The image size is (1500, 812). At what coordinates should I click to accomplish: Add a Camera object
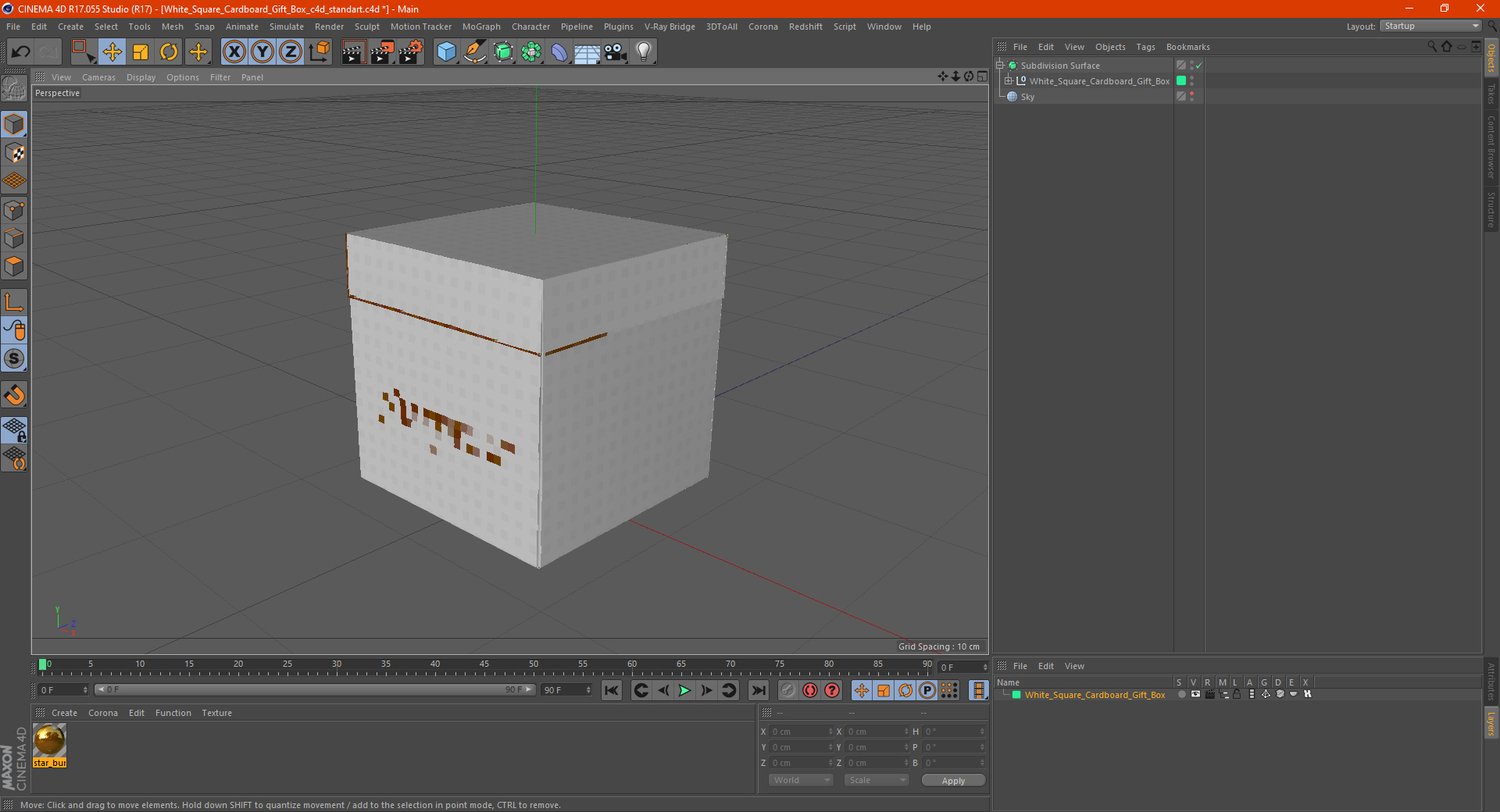615,52
